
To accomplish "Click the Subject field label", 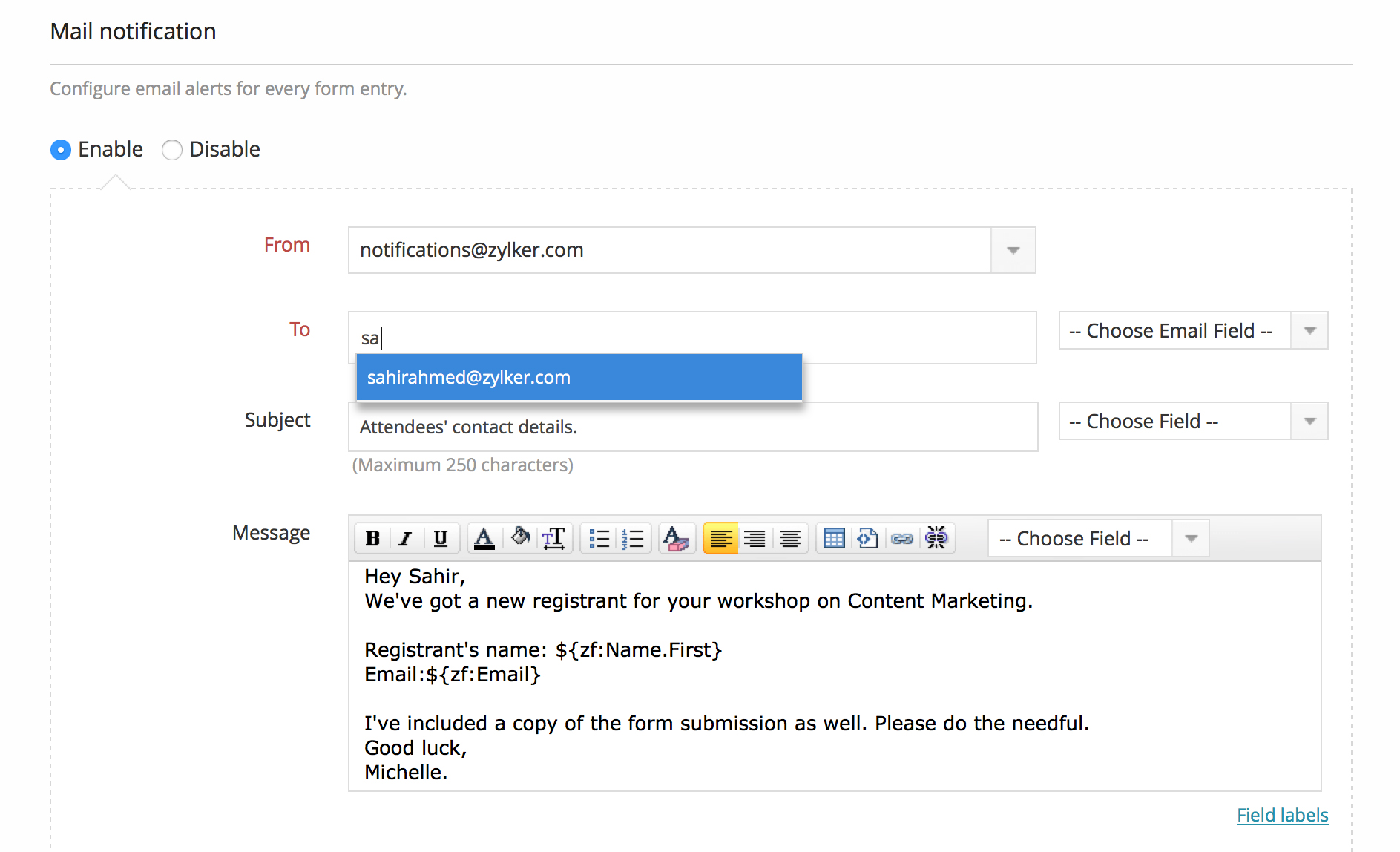I will click(277, 420).
